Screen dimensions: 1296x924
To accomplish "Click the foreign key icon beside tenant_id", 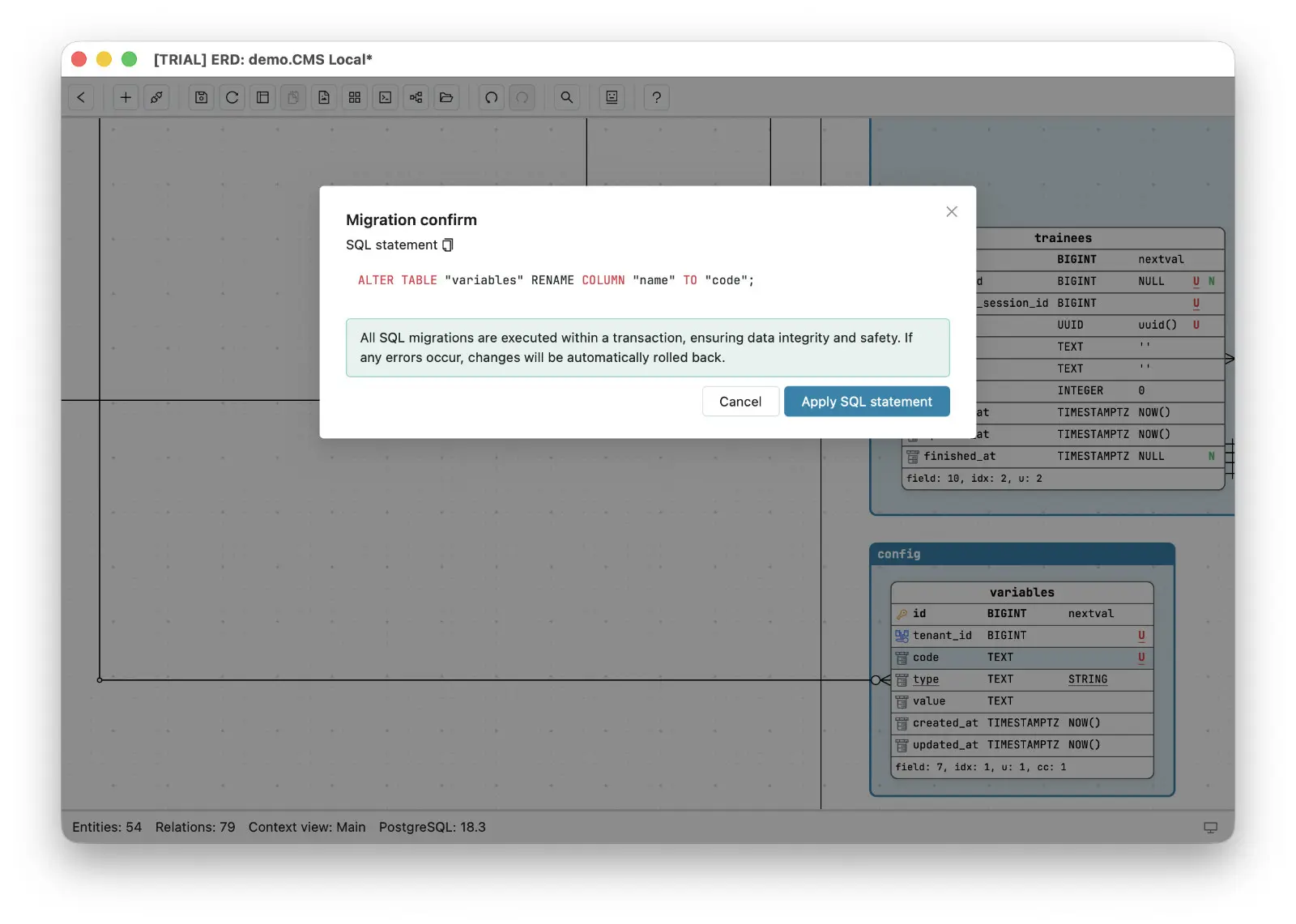I will pos(902,636).
